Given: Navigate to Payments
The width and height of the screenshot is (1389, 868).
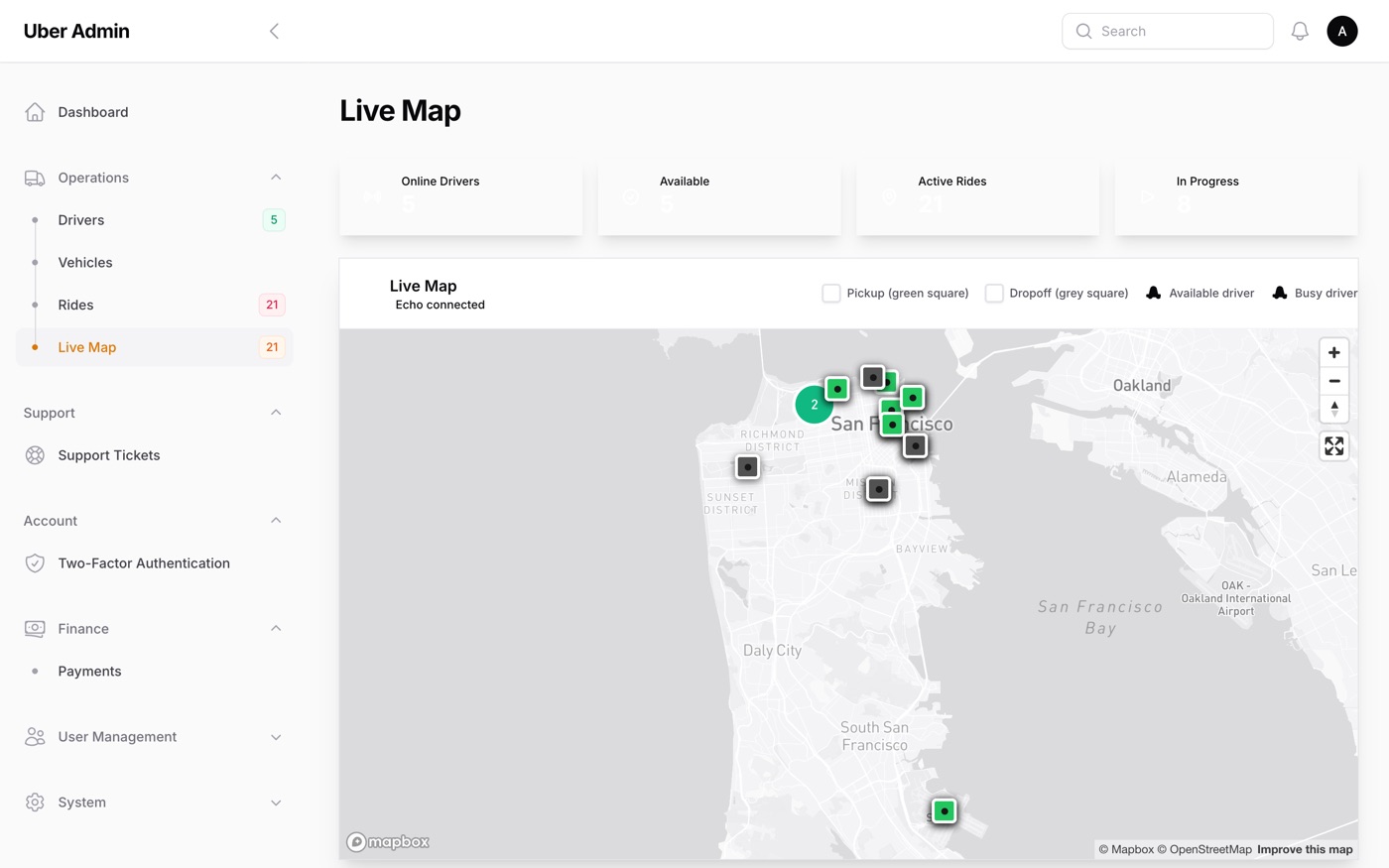Looking at the screenshot, I should point(155,672).
